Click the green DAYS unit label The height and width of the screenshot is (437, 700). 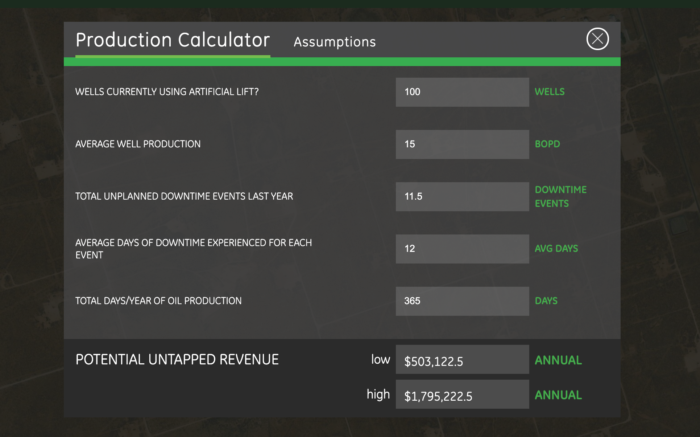pyautogui.click(x=546, y=301)
